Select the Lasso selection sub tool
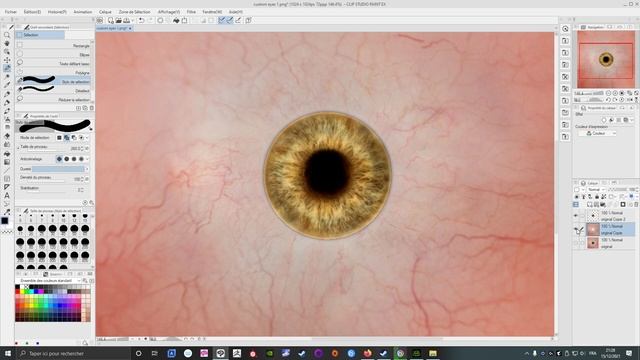640x360 pixels. (x=54, y=63)
